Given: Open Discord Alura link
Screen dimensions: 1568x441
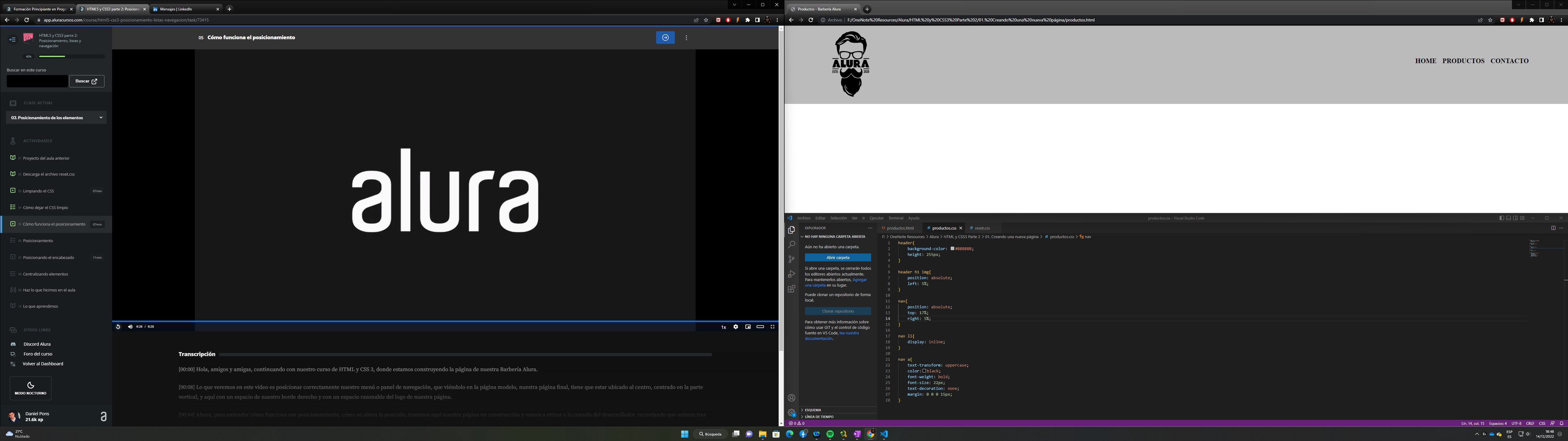Looking at the screenshot, I should (37, 344).
